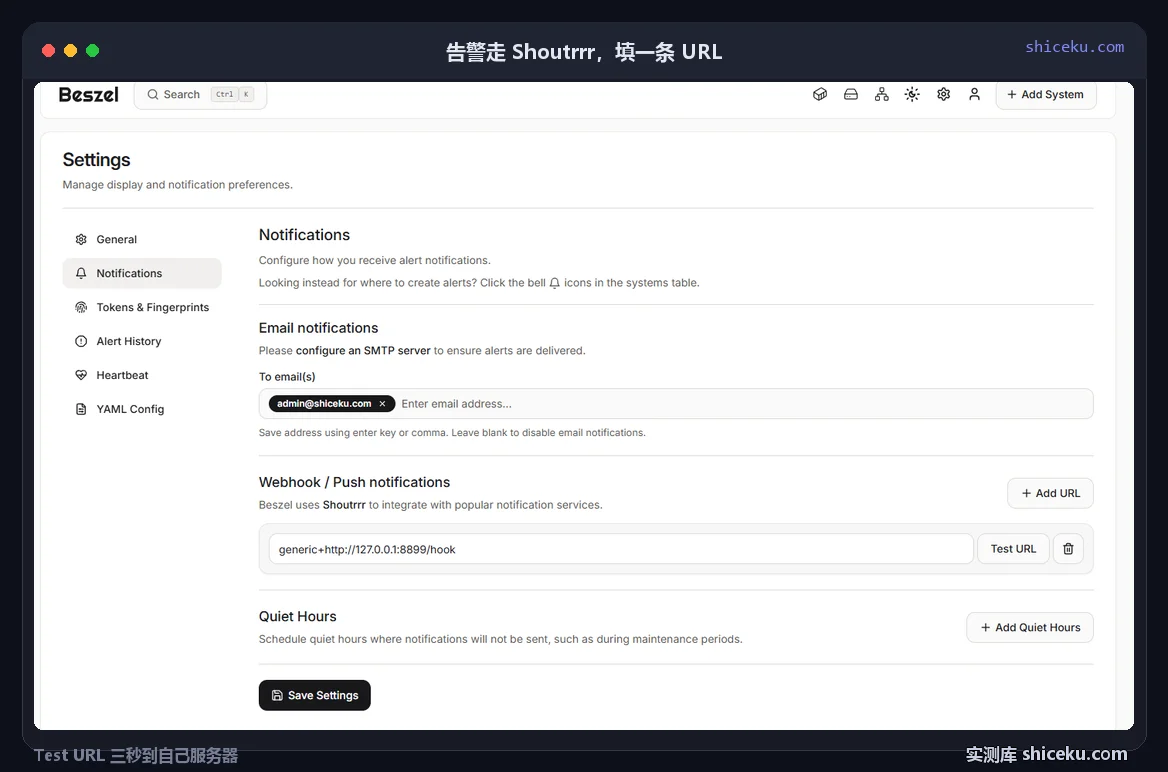The height and width of the screenshot is (772, 1168).
Task: Remove admin@shiceku.com email chip
Action: pos(382,404)
